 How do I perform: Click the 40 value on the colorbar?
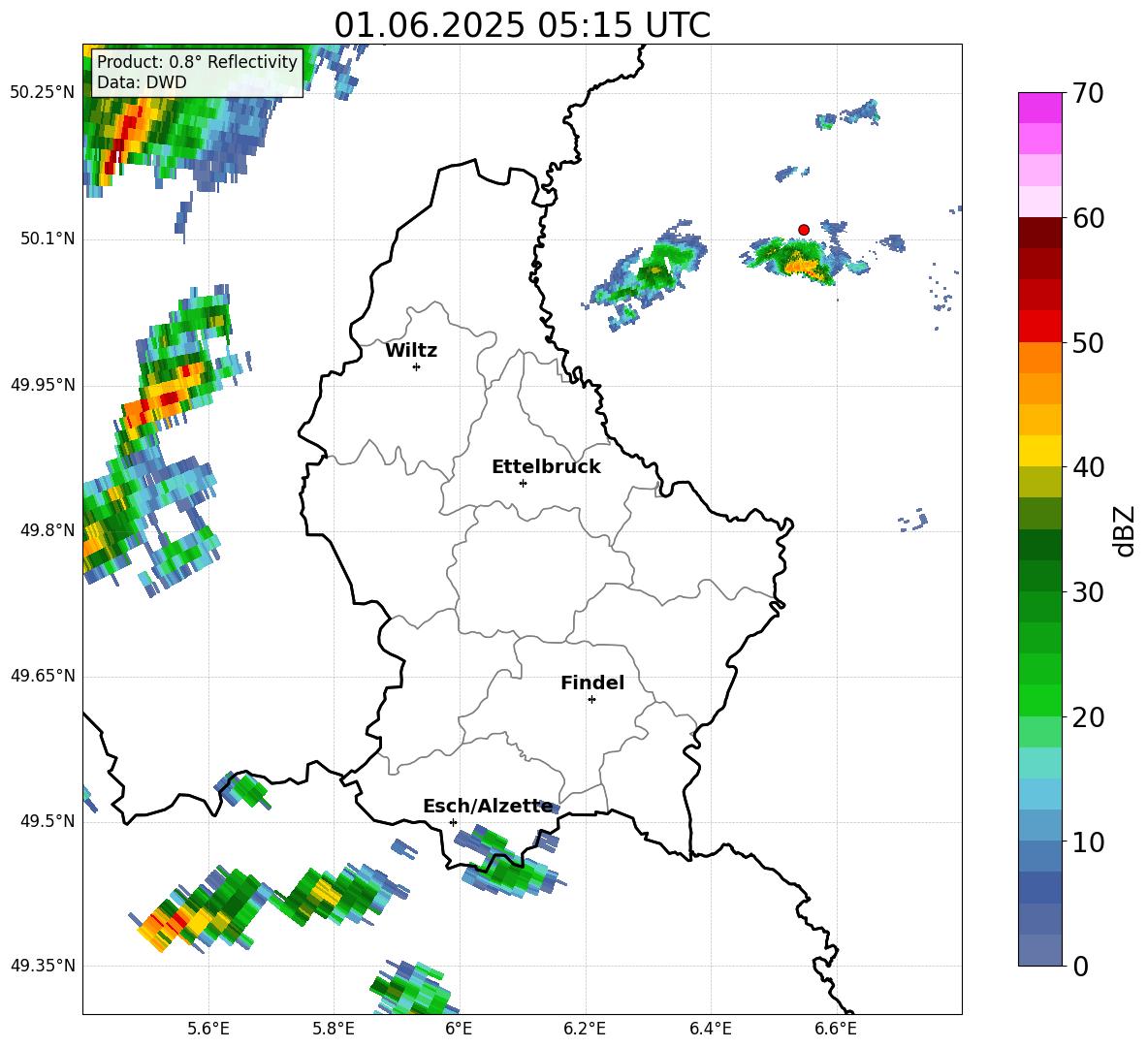coord(1088,467)
